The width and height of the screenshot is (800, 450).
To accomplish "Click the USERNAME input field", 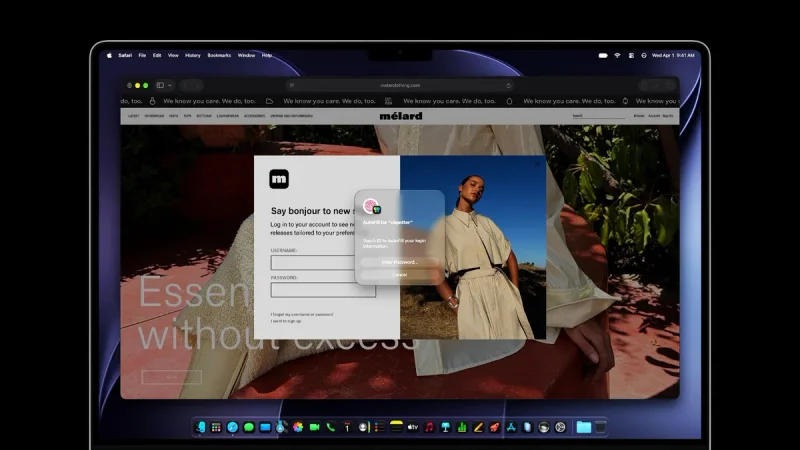I will tap(323, 262).
